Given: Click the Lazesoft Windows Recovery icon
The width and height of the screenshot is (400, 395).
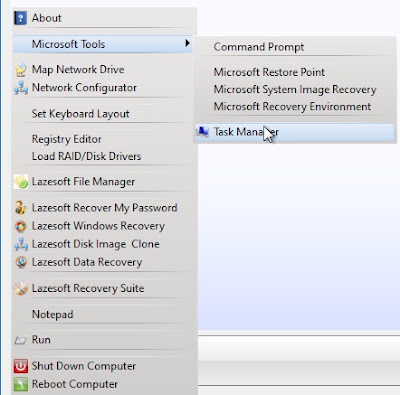Looking at the screenshot, I should (x=21, y=226).
